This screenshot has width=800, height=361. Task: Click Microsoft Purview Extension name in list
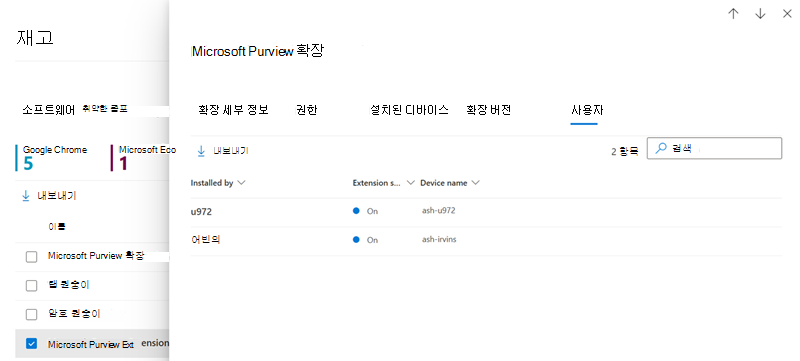(x=108, y=344)
